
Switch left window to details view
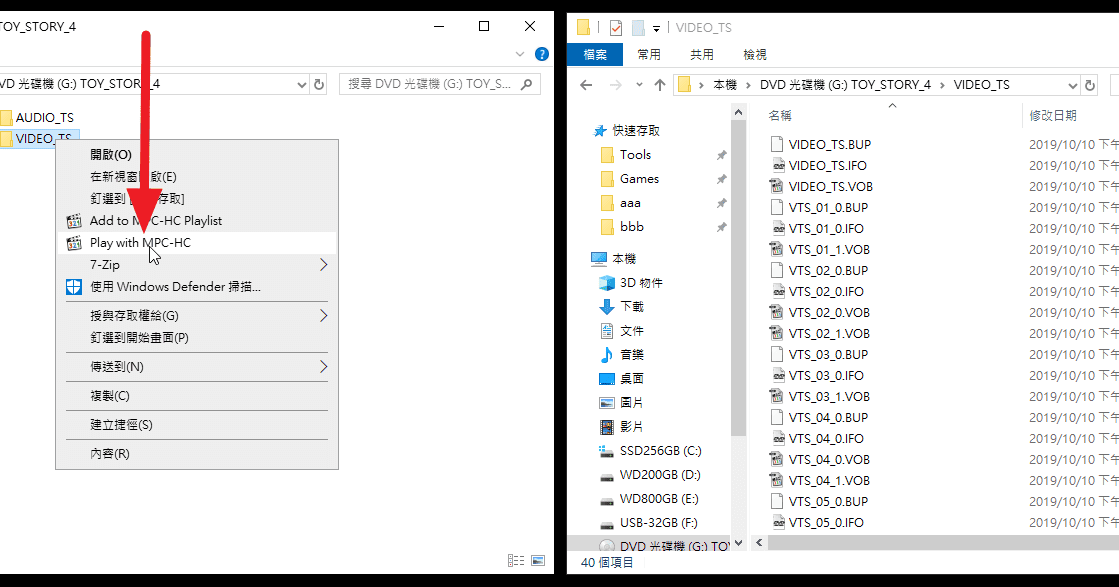click(x=515, y=561)
